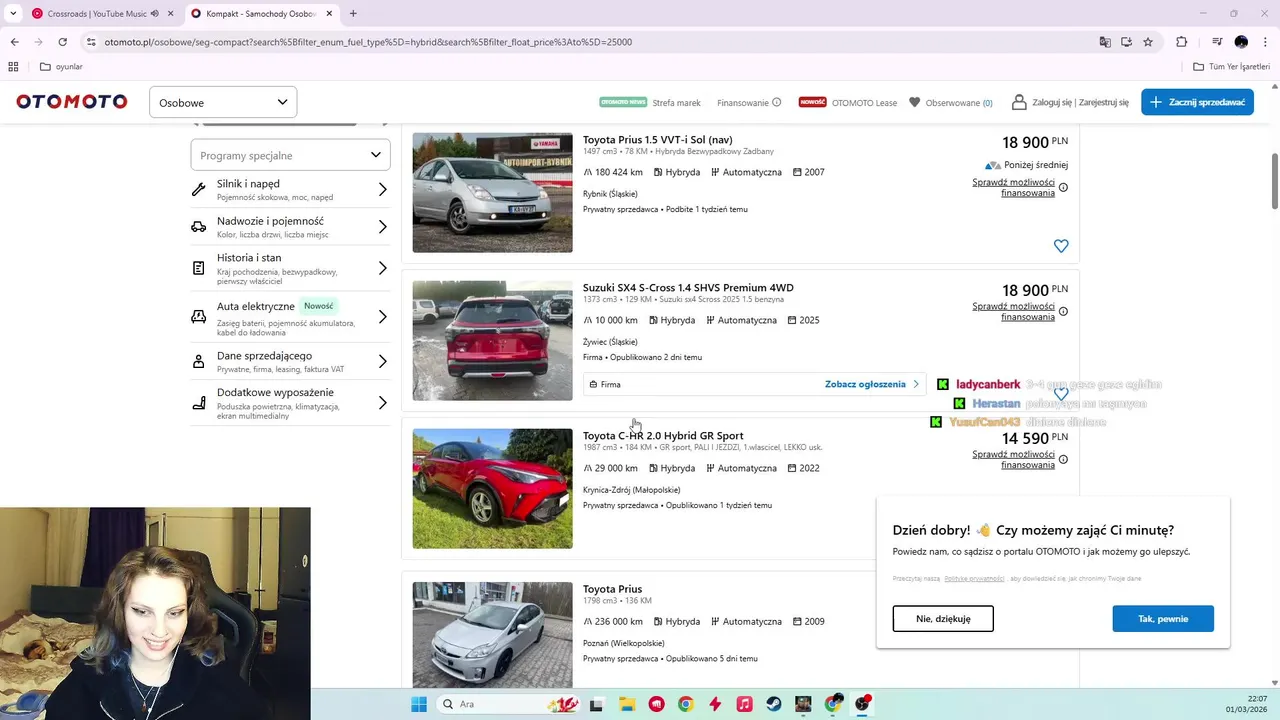Screen dimensions: 1280x720
Task: Open the Programy specjalne dropdown
Action: tap(290, 155)
